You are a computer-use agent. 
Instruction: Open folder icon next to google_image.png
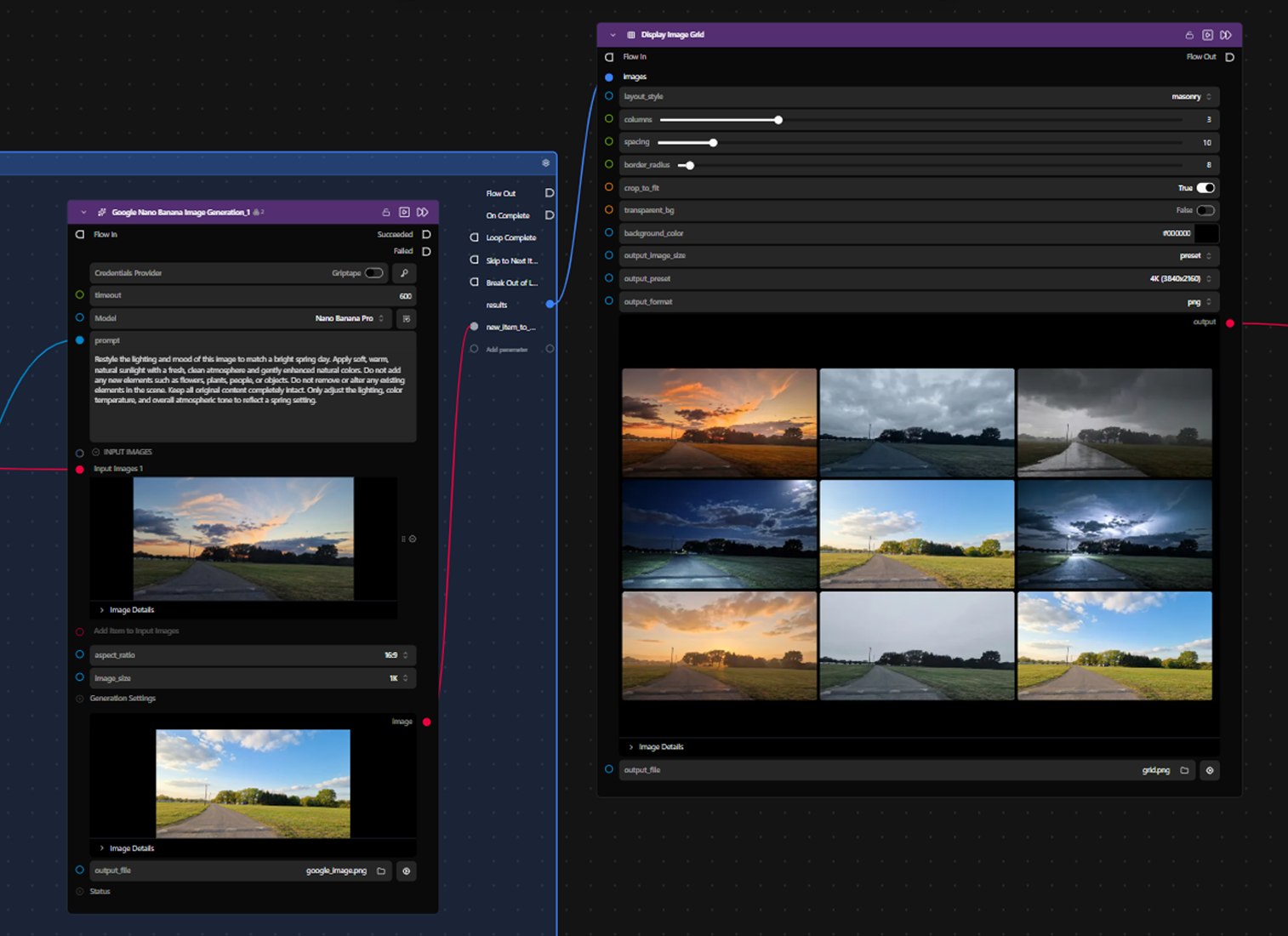[381, 870]
